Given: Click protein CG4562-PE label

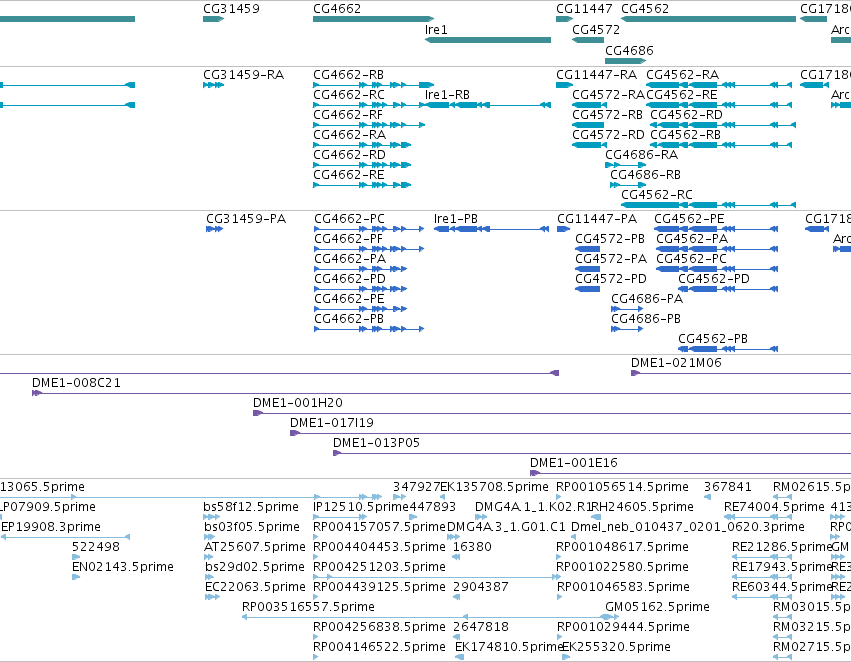Looking at the screenshot, I should point(689,219).
